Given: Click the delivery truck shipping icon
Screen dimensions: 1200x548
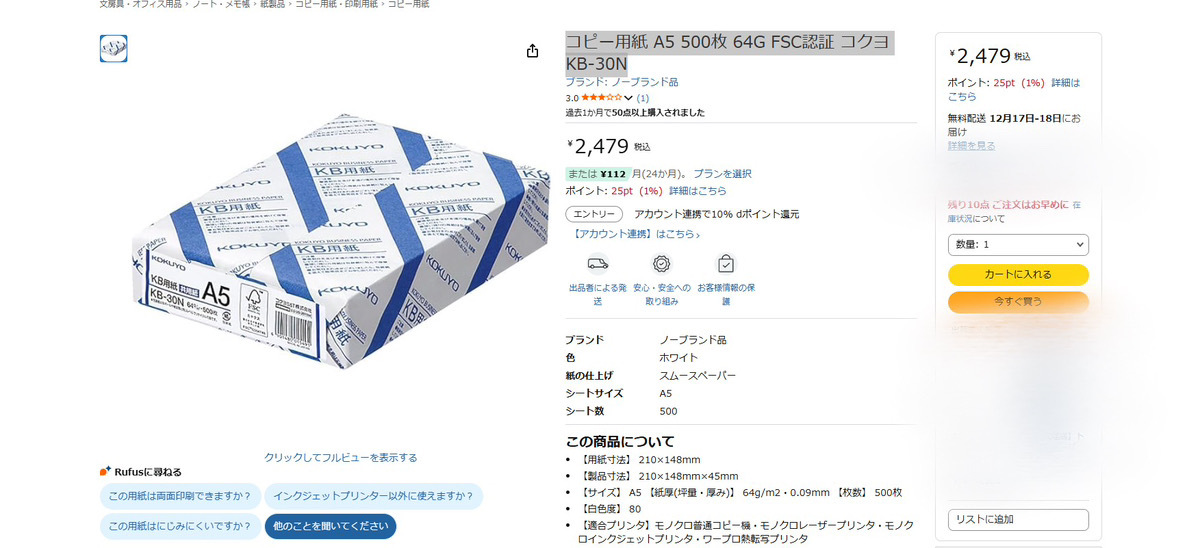Looking at the screenshot, I should click(x=598, y=264).
